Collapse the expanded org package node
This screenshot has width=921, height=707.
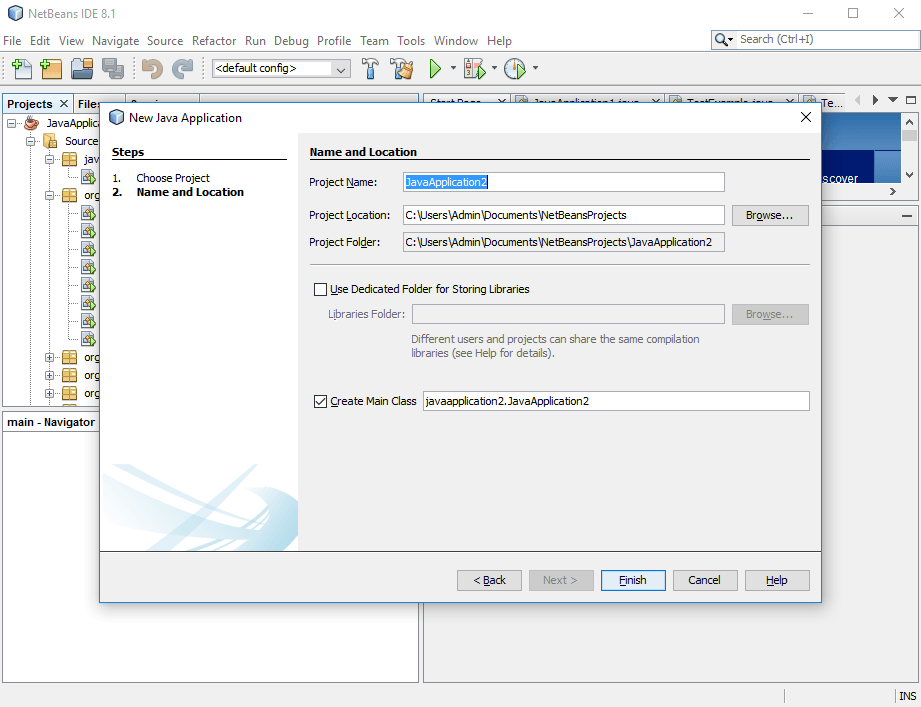tap(49, 195)
